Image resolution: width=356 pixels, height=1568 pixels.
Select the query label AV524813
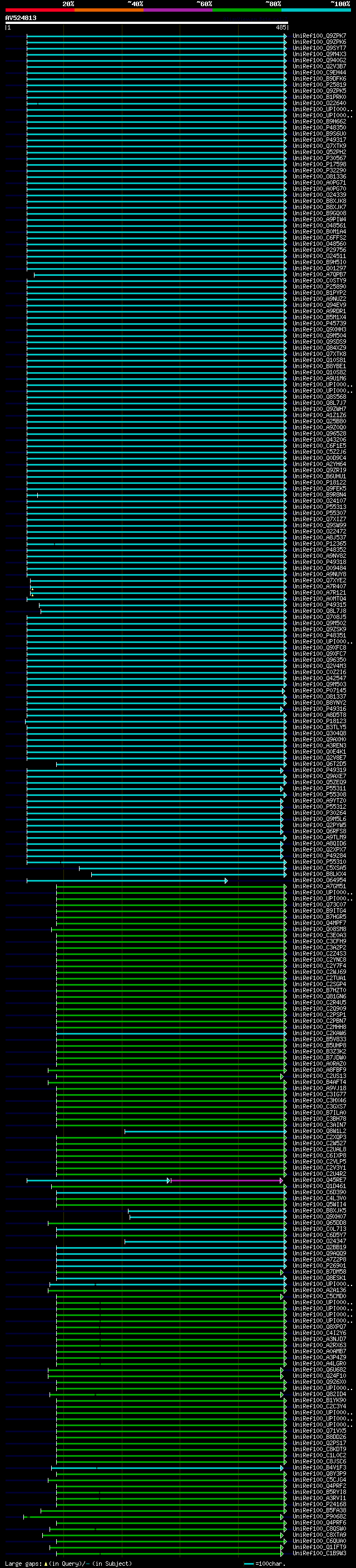pos(21,18)
